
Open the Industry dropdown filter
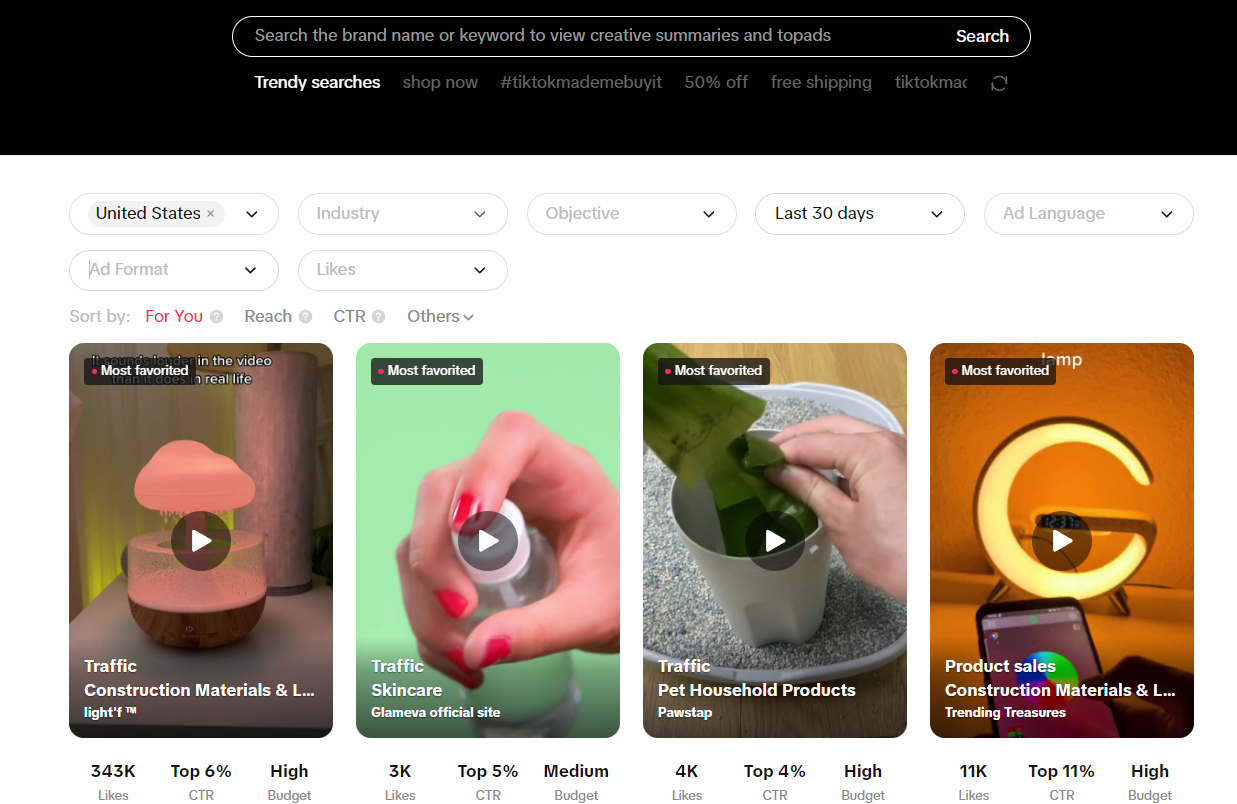pyautogui.click(x=402, y=214)
